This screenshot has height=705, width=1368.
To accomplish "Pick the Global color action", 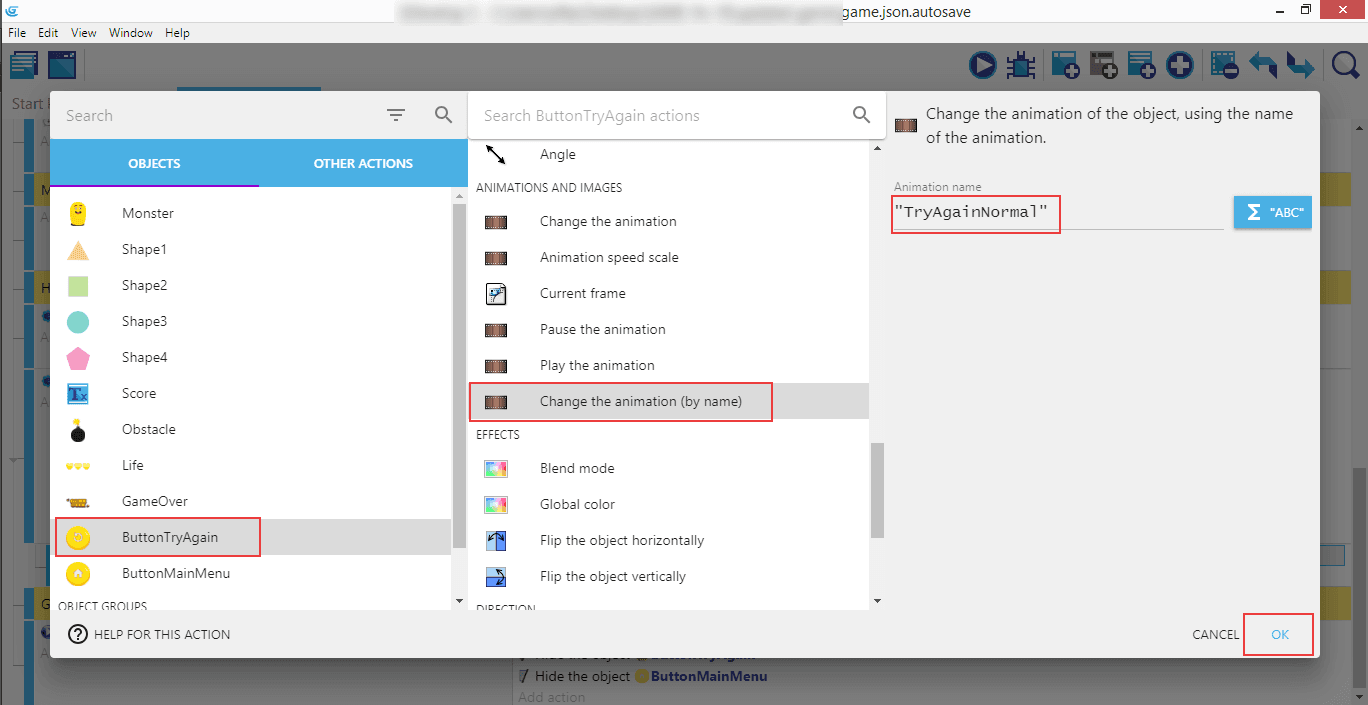I will (577, 504).
